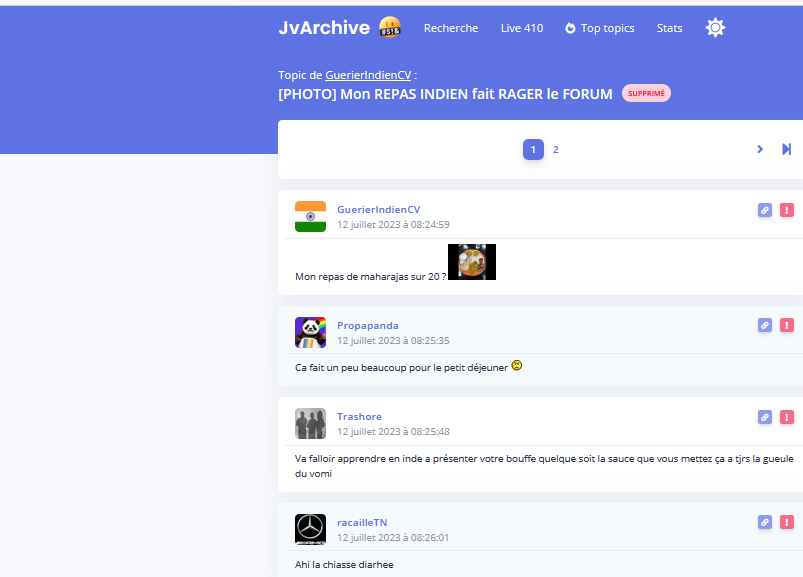
Task: Click the Indian flag avatar of GuerierIndienCV
Action: pos(310,217)
